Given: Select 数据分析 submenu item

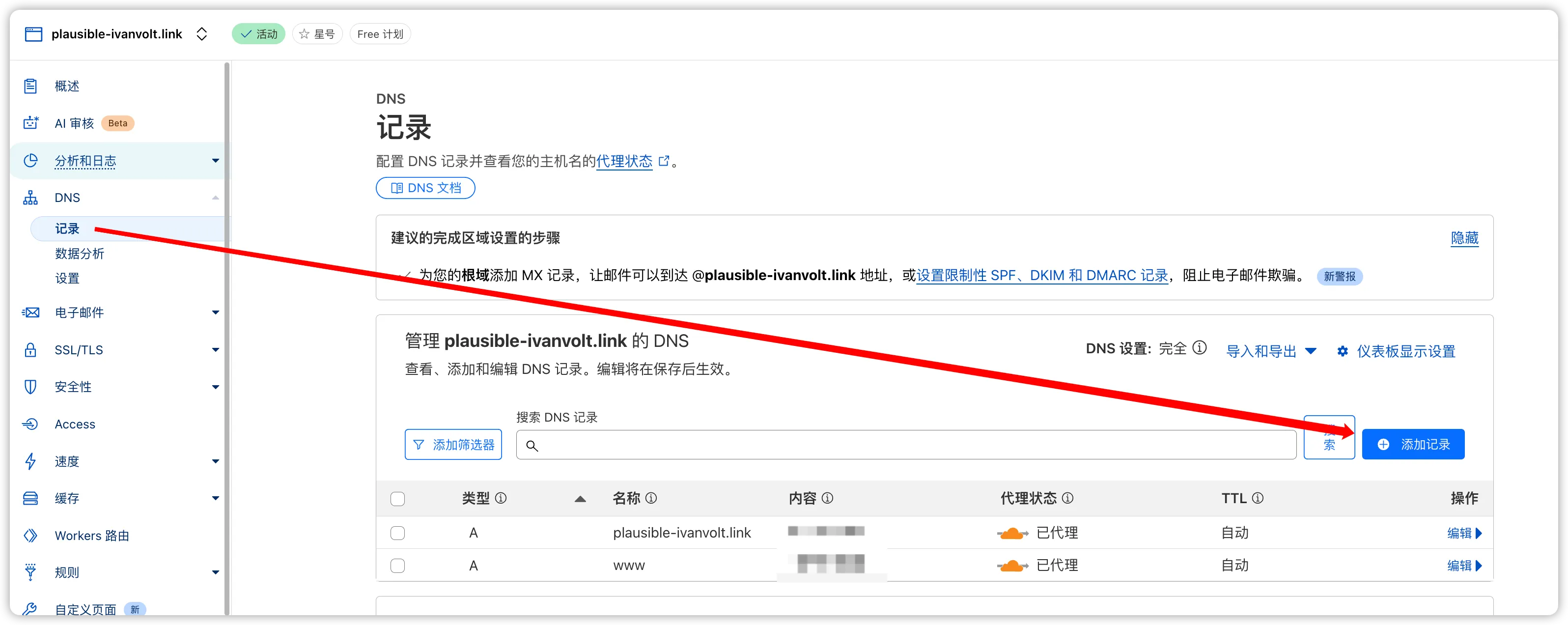Looking at the screenshot, I should 79,254.
